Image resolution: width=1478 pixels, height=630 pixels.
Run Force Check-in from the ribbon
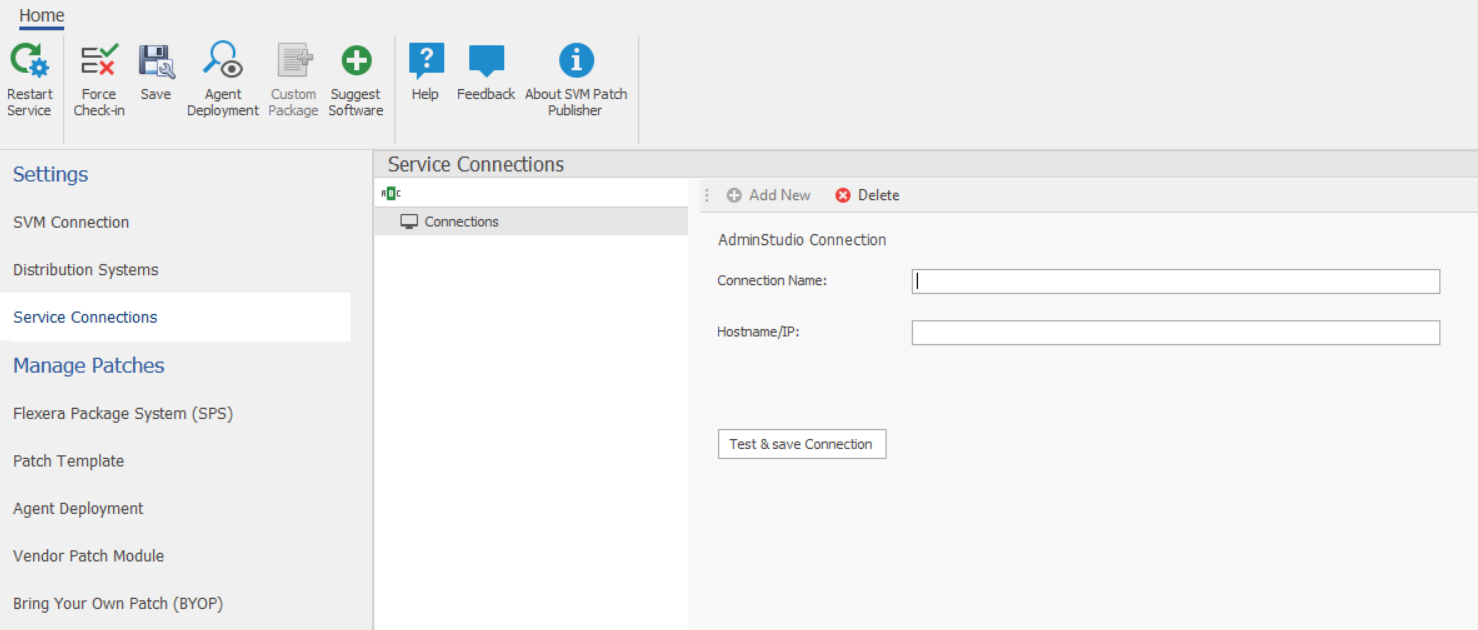click(99, 62)
